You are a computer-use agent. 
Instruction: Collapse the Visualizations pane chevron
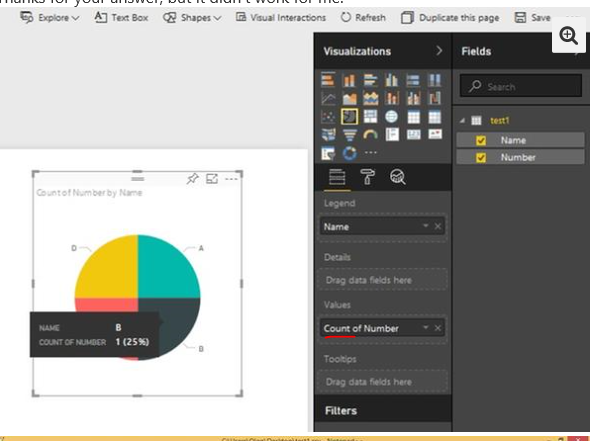coord(439,51)
